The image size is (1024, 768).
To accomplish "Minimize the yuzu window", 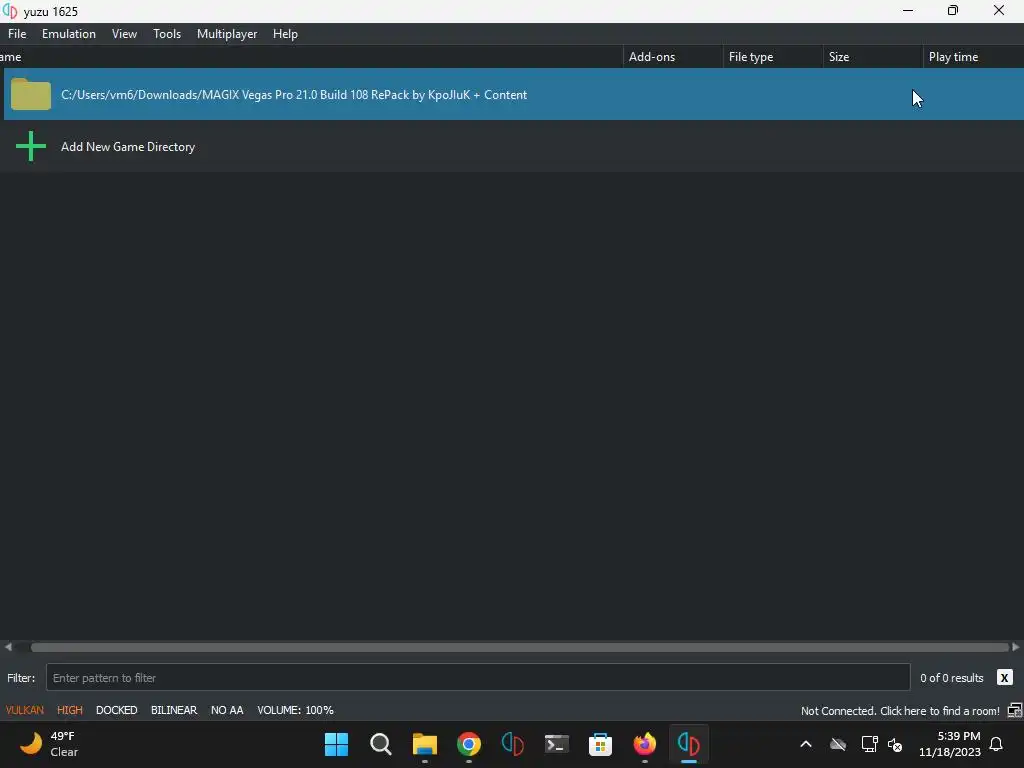I will [x=908, y=10].
